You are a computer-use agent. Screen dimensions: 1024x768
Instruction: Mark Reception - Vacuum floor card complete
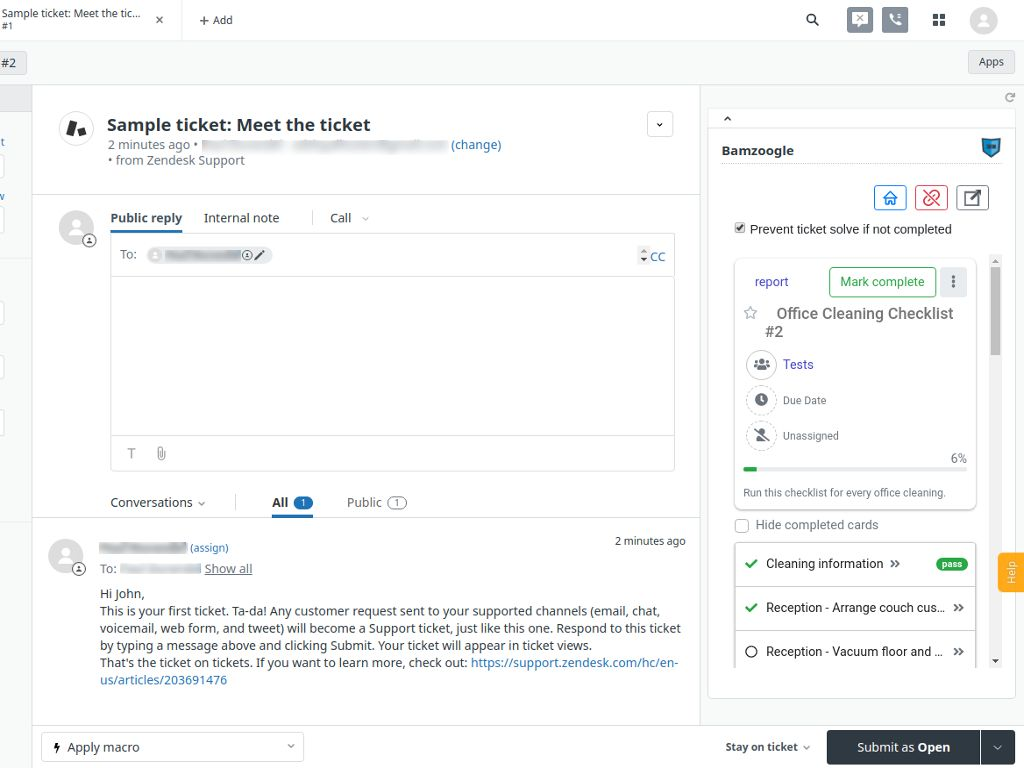click(752, 652)
